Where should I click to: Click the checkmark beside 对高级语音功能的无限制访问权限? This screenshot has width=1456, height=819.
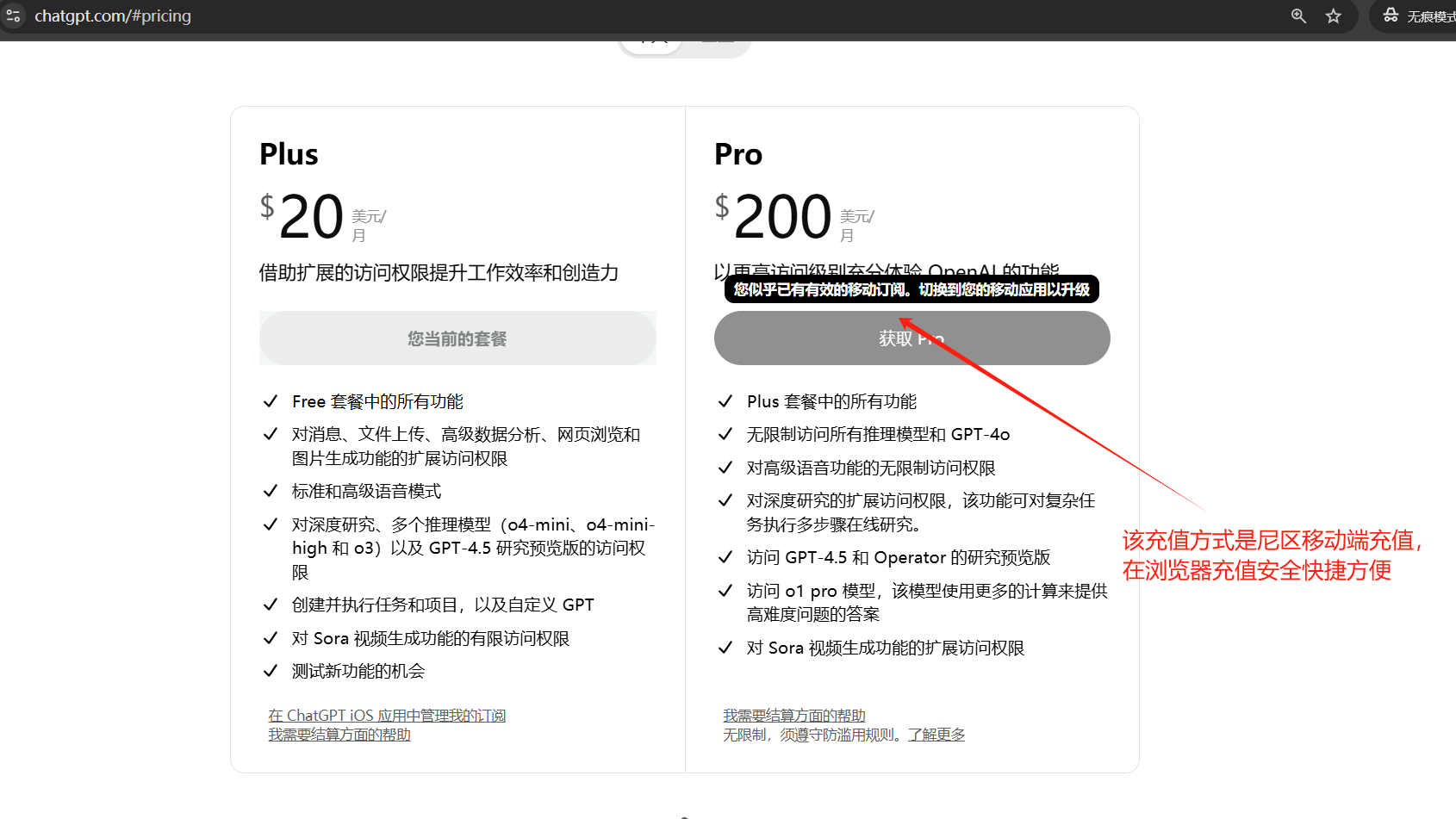(725, 468)
